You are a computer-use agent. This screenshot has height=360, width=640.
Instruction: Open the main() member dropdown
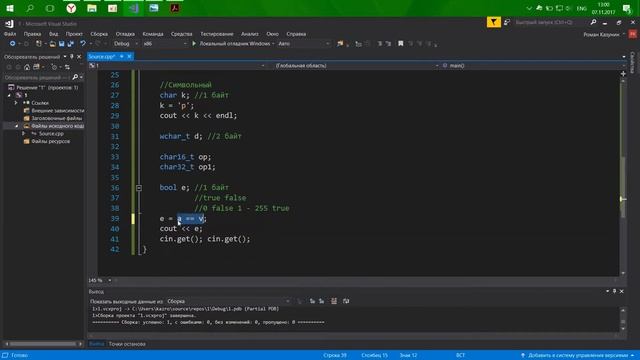tap(533, 66)
